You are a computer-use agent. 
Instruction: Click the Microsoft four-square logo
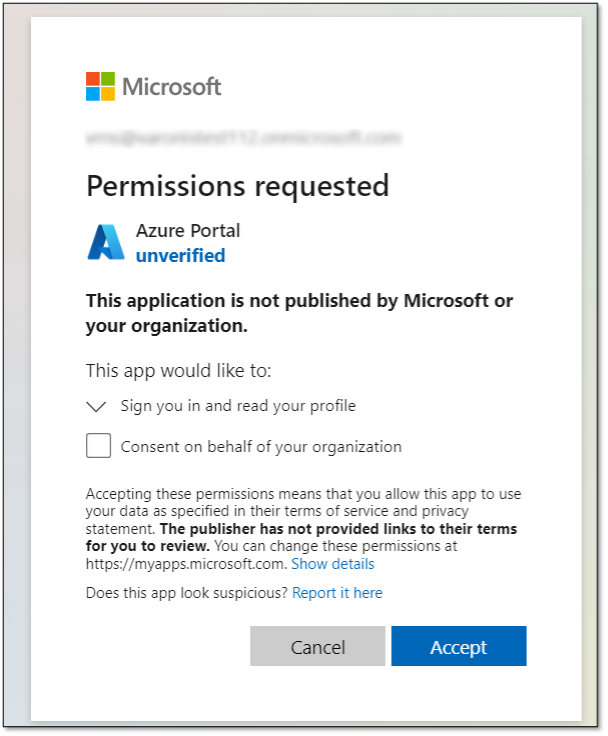tap(100, 86)
